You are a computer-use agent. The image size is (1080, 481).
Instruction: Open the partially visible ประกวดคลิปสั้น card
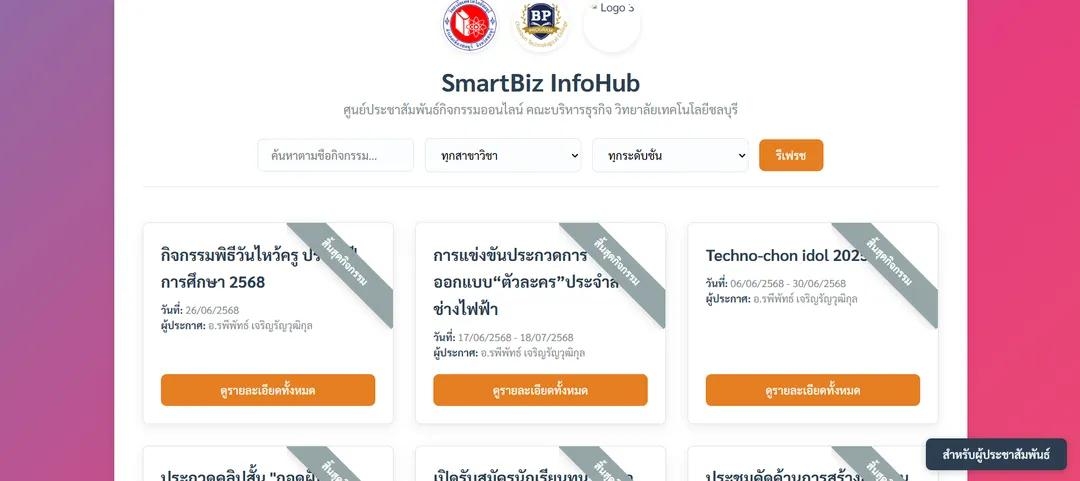(268, 464)
